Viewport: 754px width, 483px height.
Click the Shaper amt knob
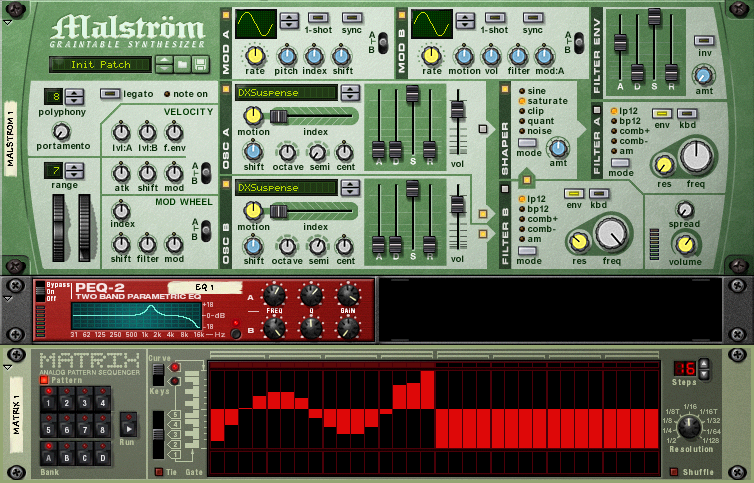coord(559,163)
